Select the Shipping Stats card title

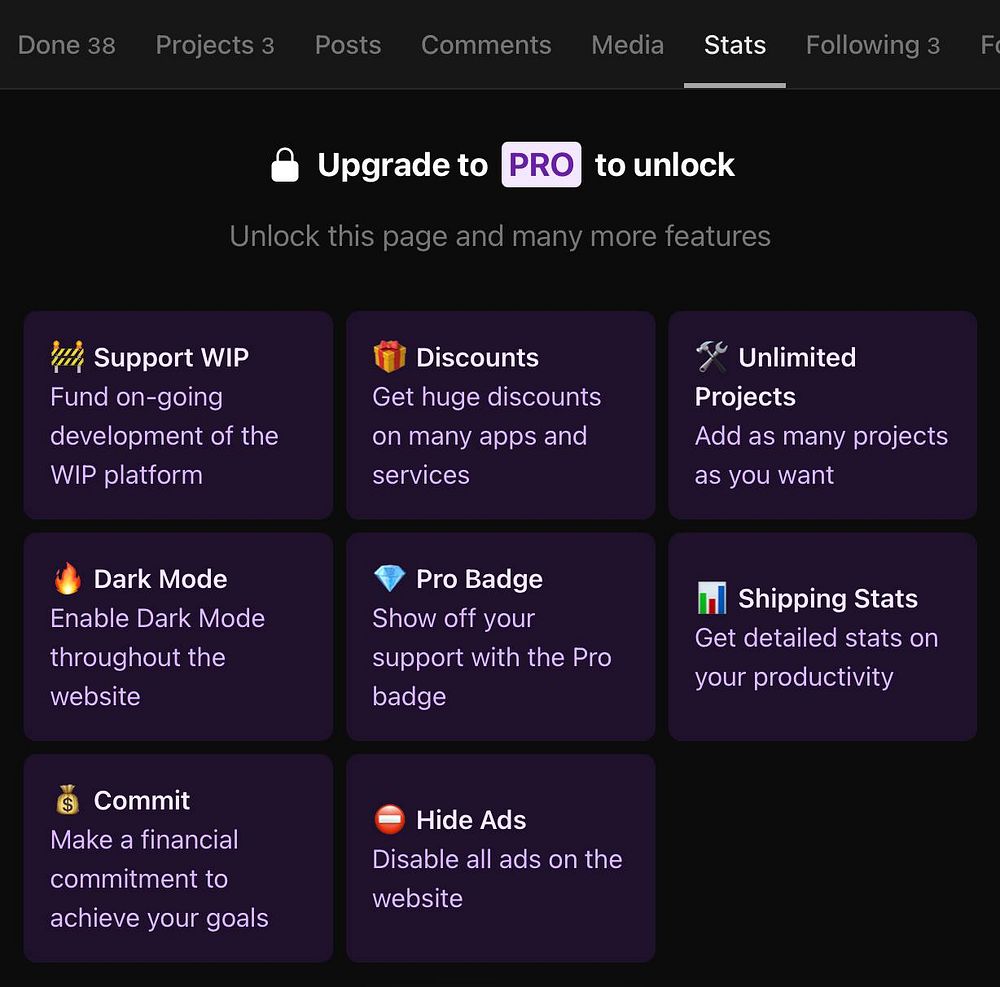tap(827, 599)
